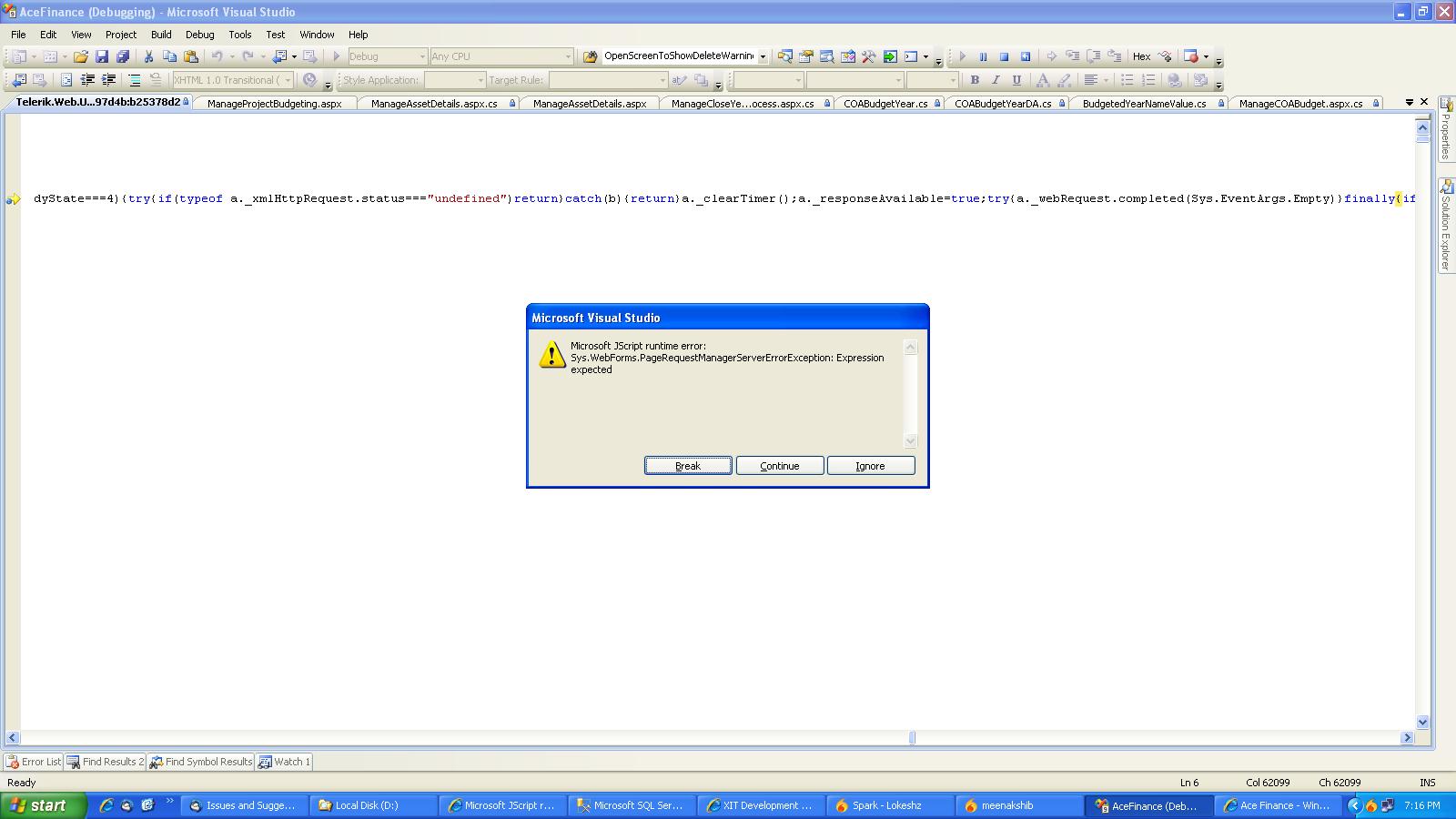Open the Error List panel tab
The height and width of the screenshot is (819, 1456).
click(x=33, y=762)
